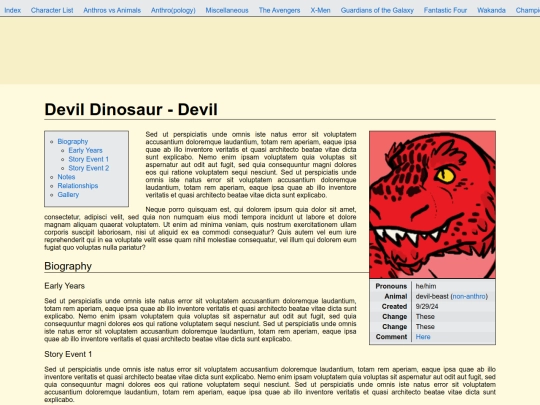Screen dimensions: 540x405
Task: Jump to Gallery section link
Action: click(68, 195)
